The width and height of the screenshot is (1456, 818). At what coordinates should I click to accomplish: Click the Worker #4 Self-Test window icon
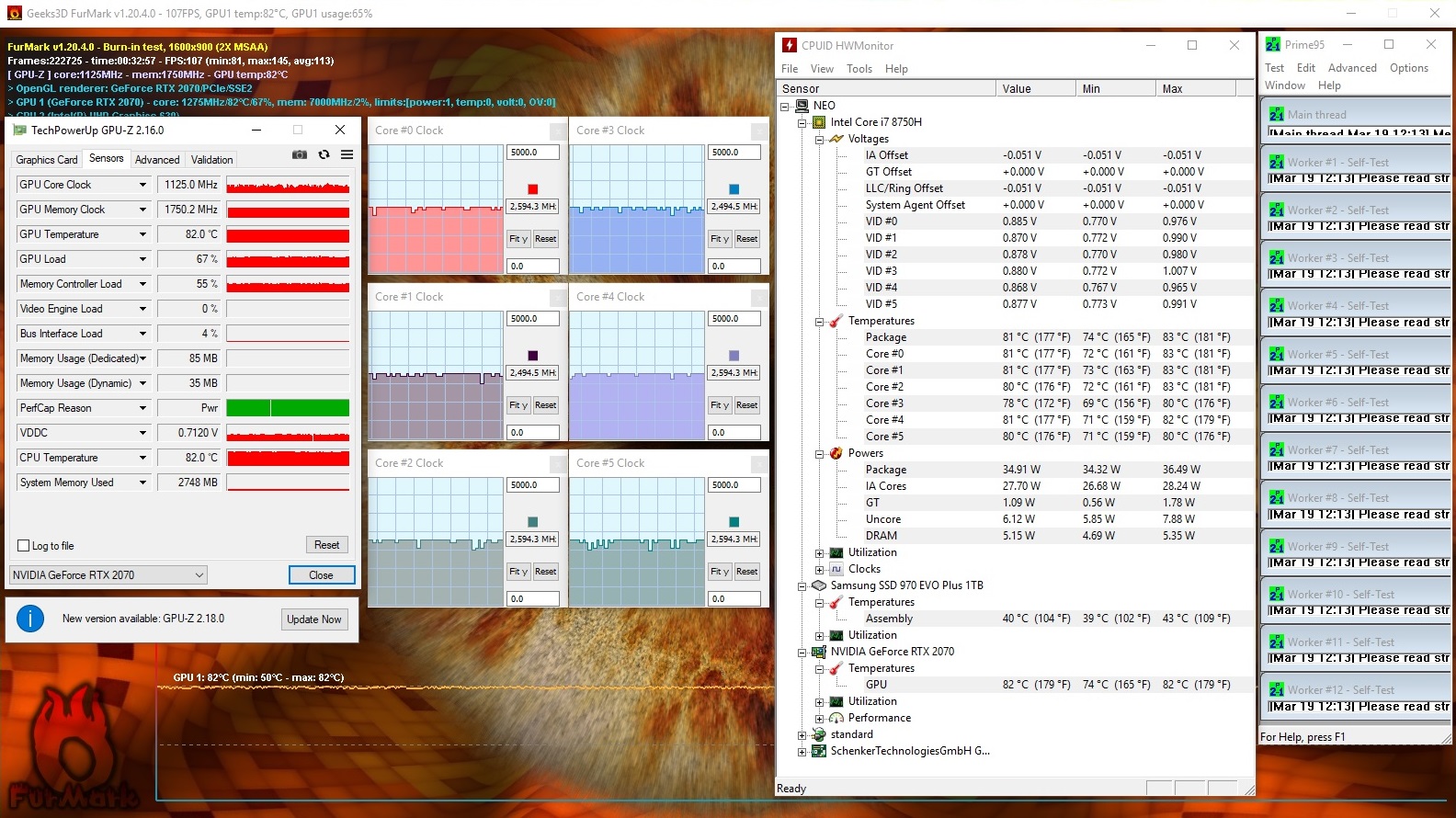click(1277, 305)
